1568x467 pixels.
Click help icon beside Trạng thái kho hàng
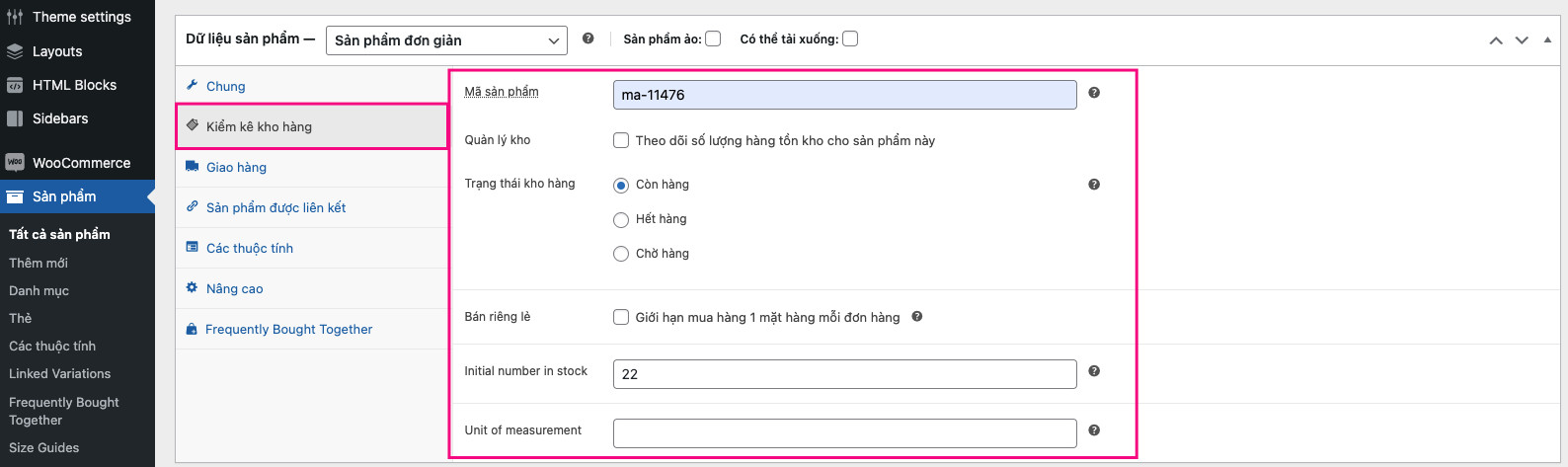click(x=1094, y=185)
